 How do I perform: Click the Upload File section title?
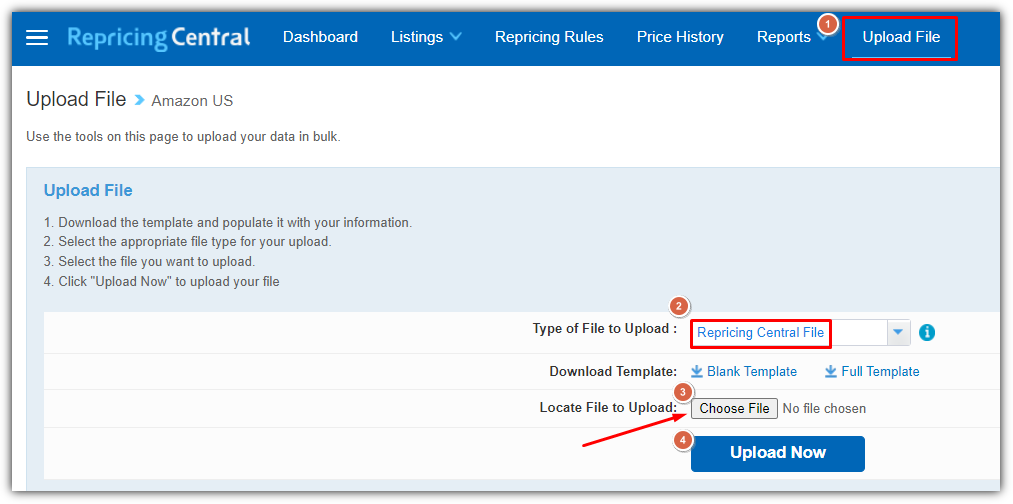point(88,191)
